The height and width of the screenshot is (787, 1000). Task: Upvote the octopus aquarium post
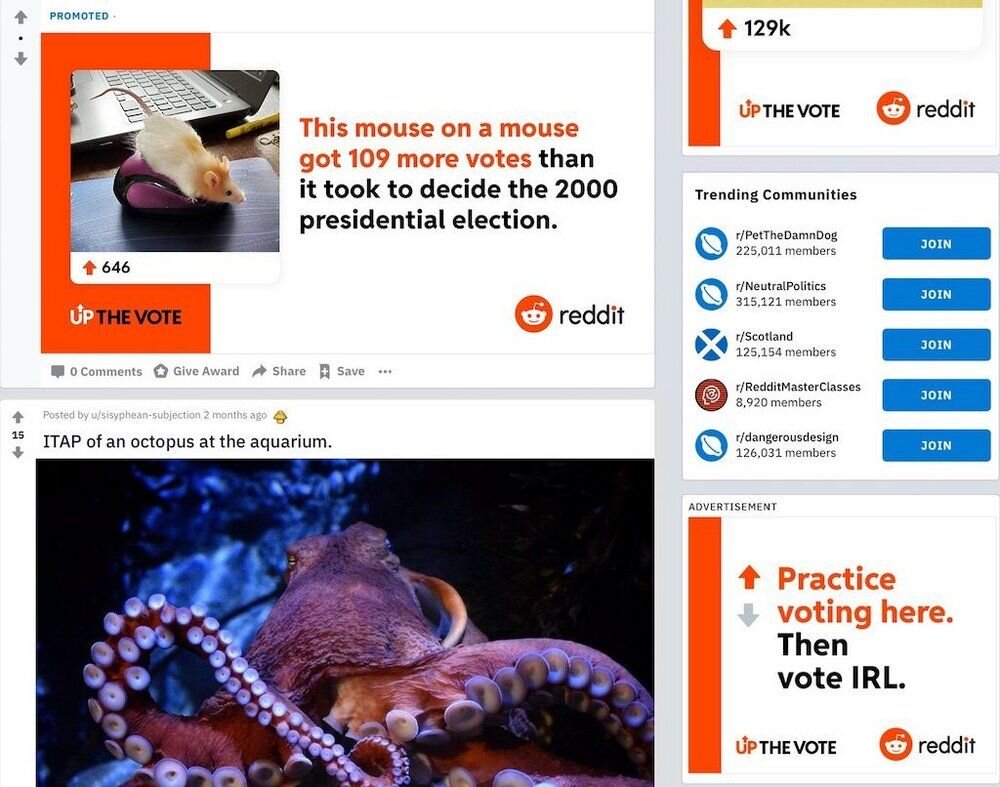[18, 417]
